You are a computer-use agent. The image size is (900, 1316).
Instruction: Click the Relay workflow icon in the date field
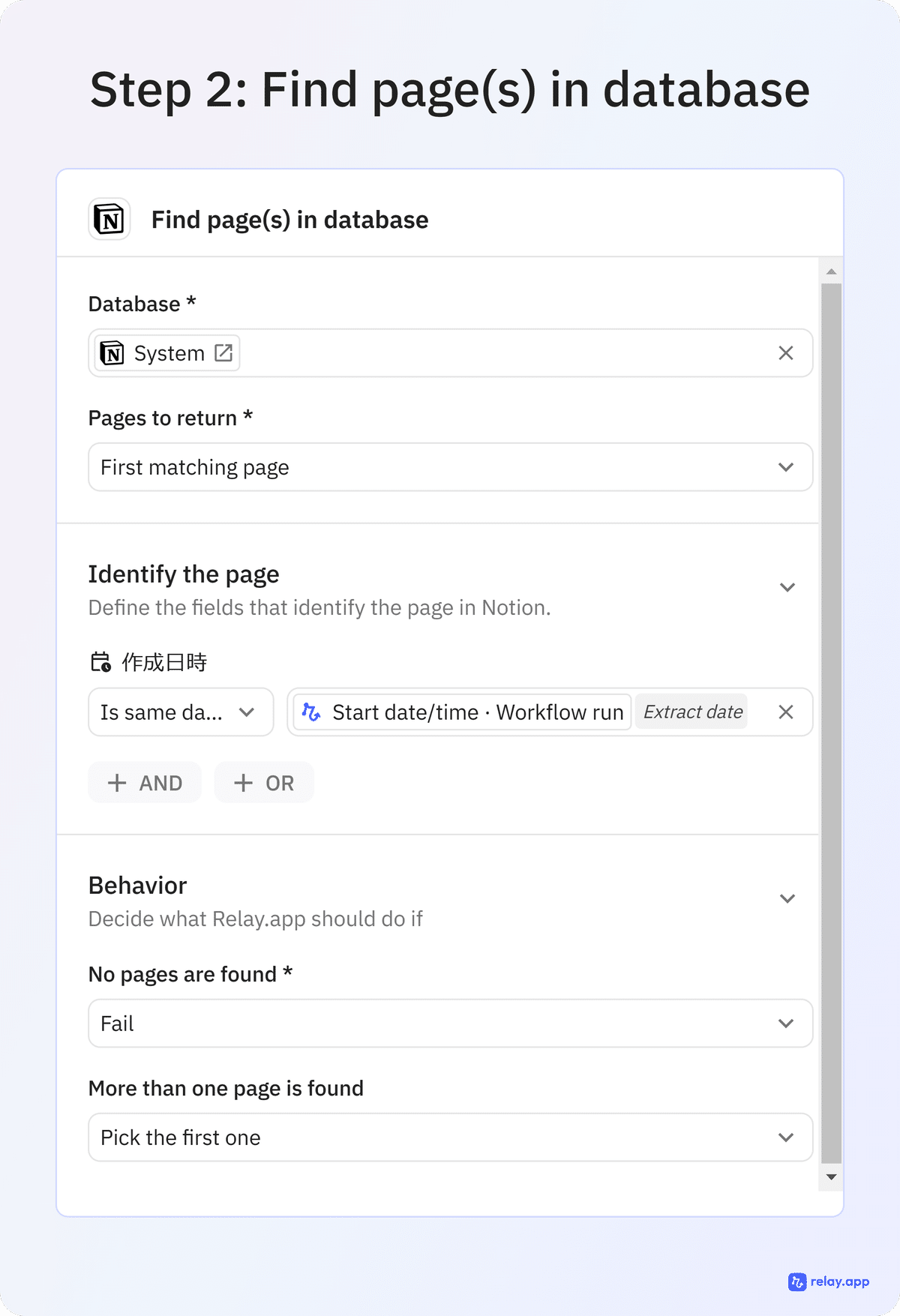(x=311, y=712)
